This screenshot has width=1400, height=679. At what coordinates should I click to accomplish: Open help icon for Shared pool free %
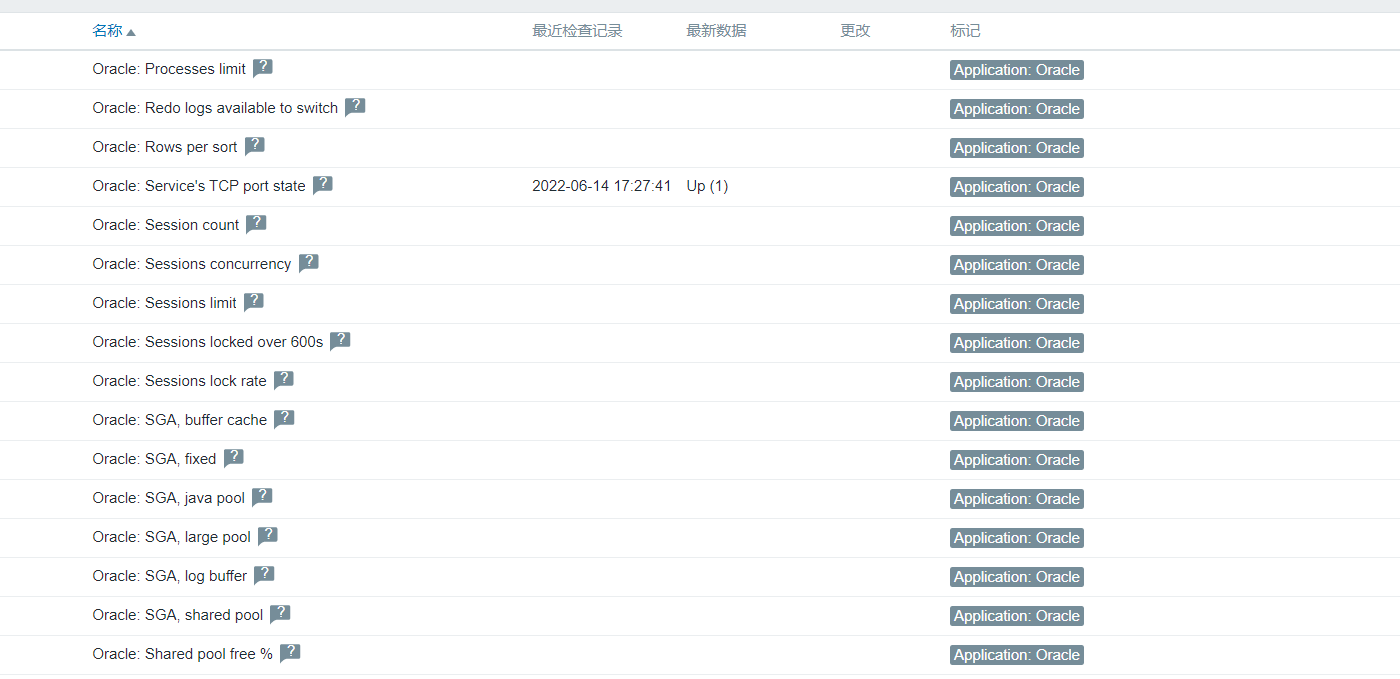(290, 653)
